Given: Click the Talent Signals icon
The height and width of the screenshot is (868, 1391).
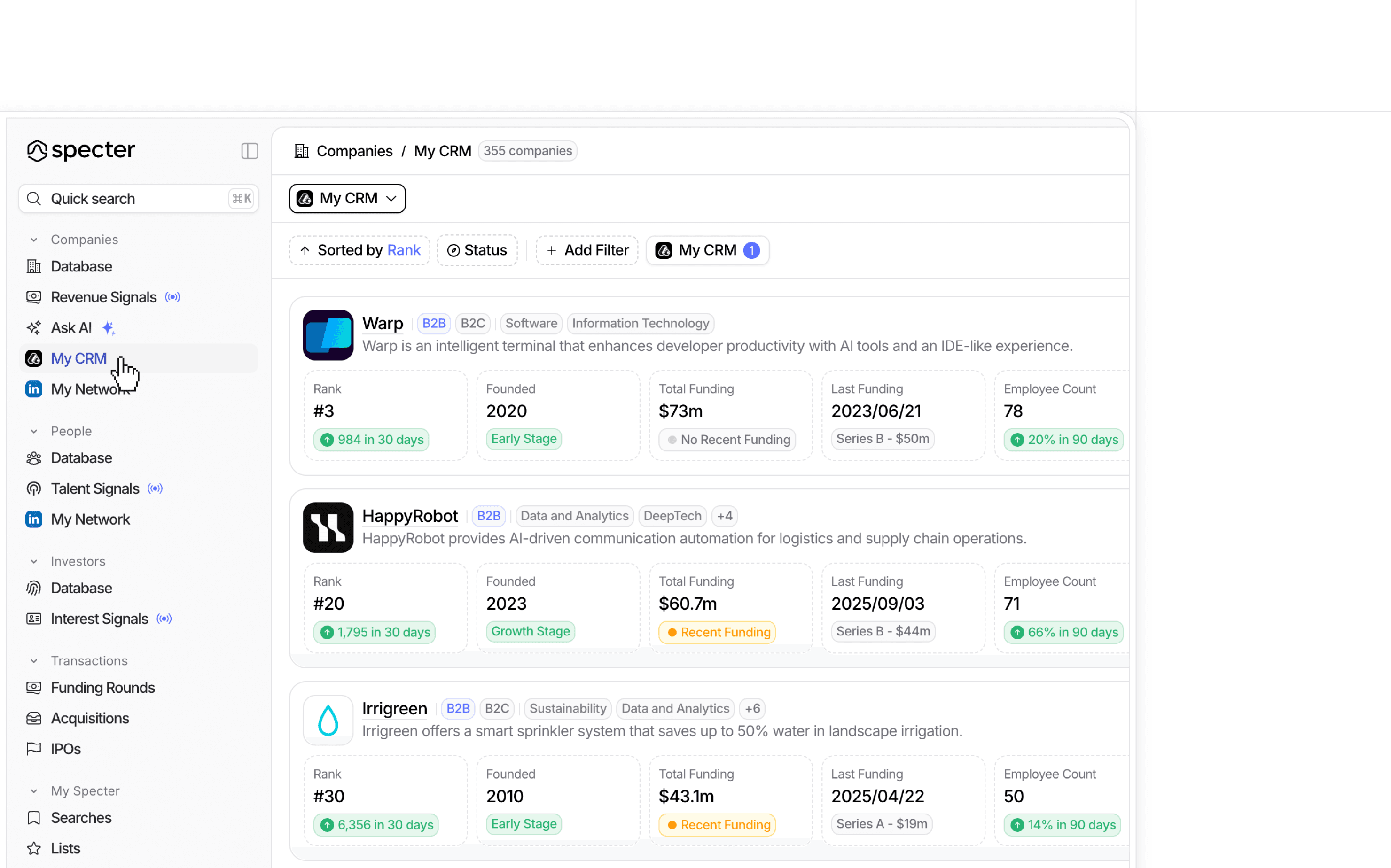Looking at the screenshot, I should tap(34, 488).
